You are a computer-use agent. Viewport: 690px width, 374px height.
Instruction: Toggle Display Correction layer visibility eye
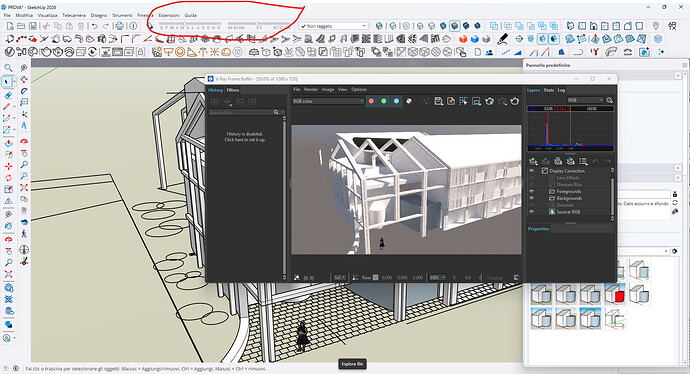click(x=532, y=171)
